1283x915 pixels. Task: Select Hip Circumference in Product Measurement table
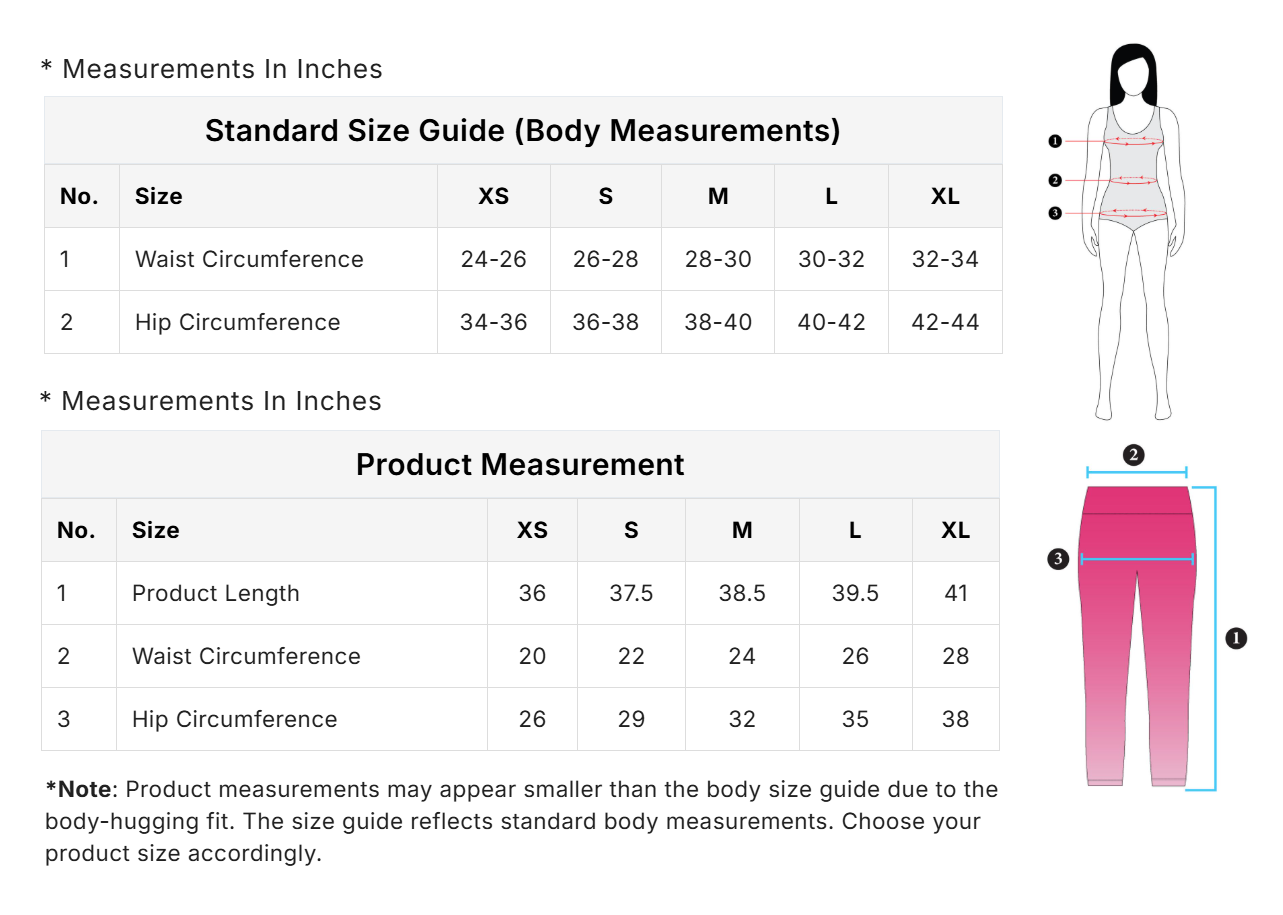click(x=234, y=719)
